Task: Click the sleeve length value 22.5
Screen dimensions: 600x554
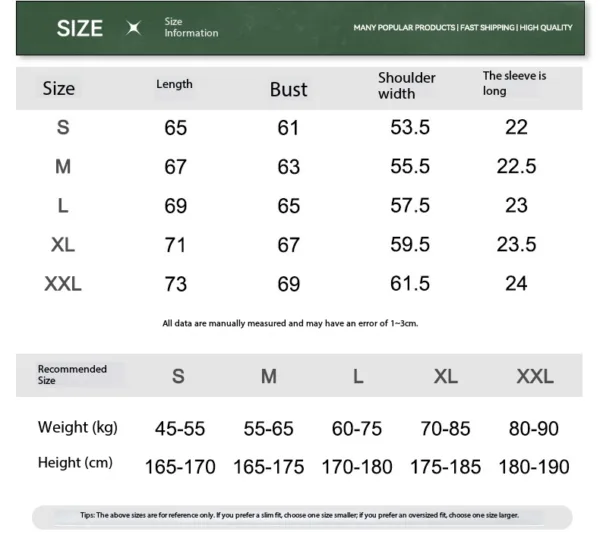Action: 516,167
